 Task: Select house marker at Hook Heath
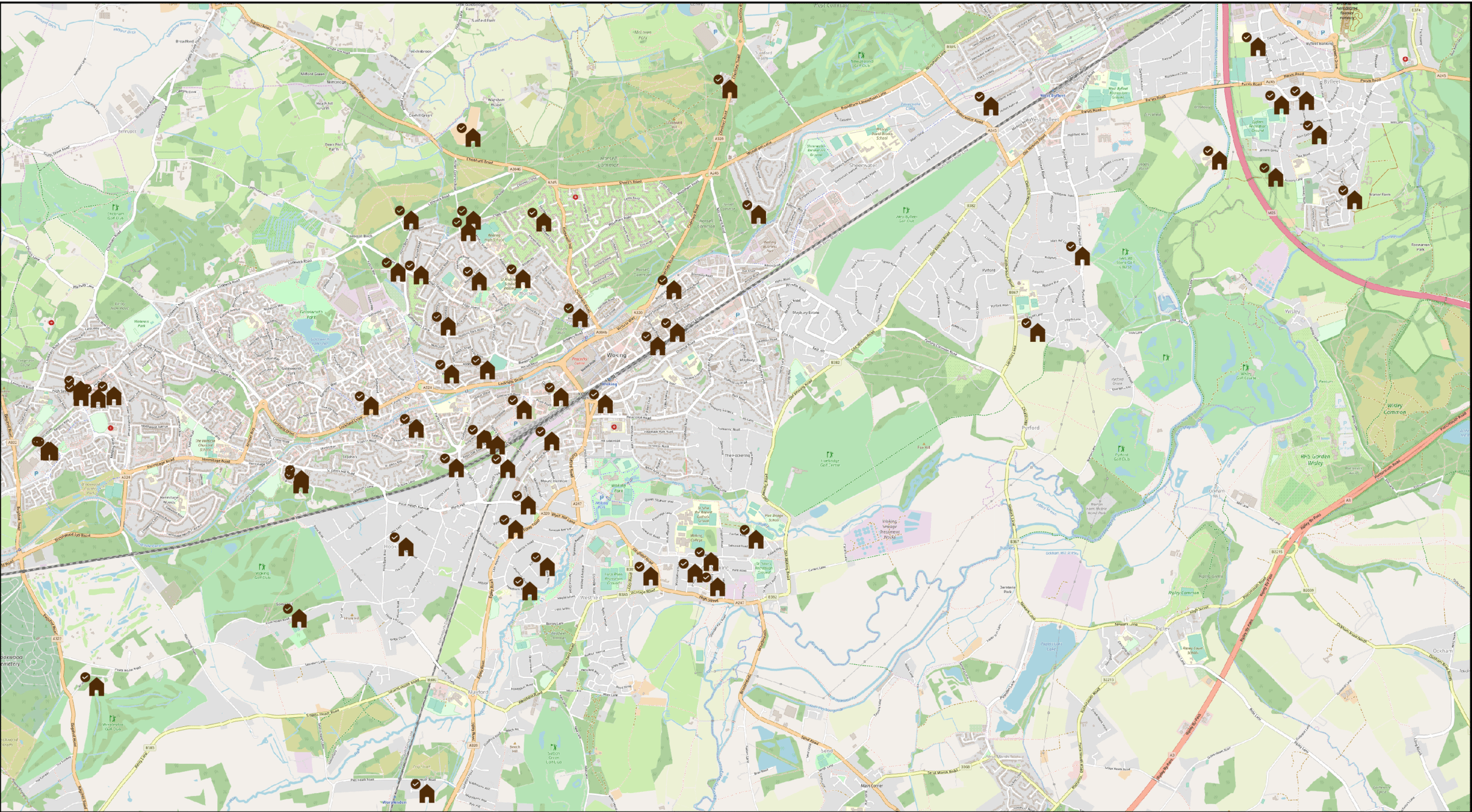406,547
